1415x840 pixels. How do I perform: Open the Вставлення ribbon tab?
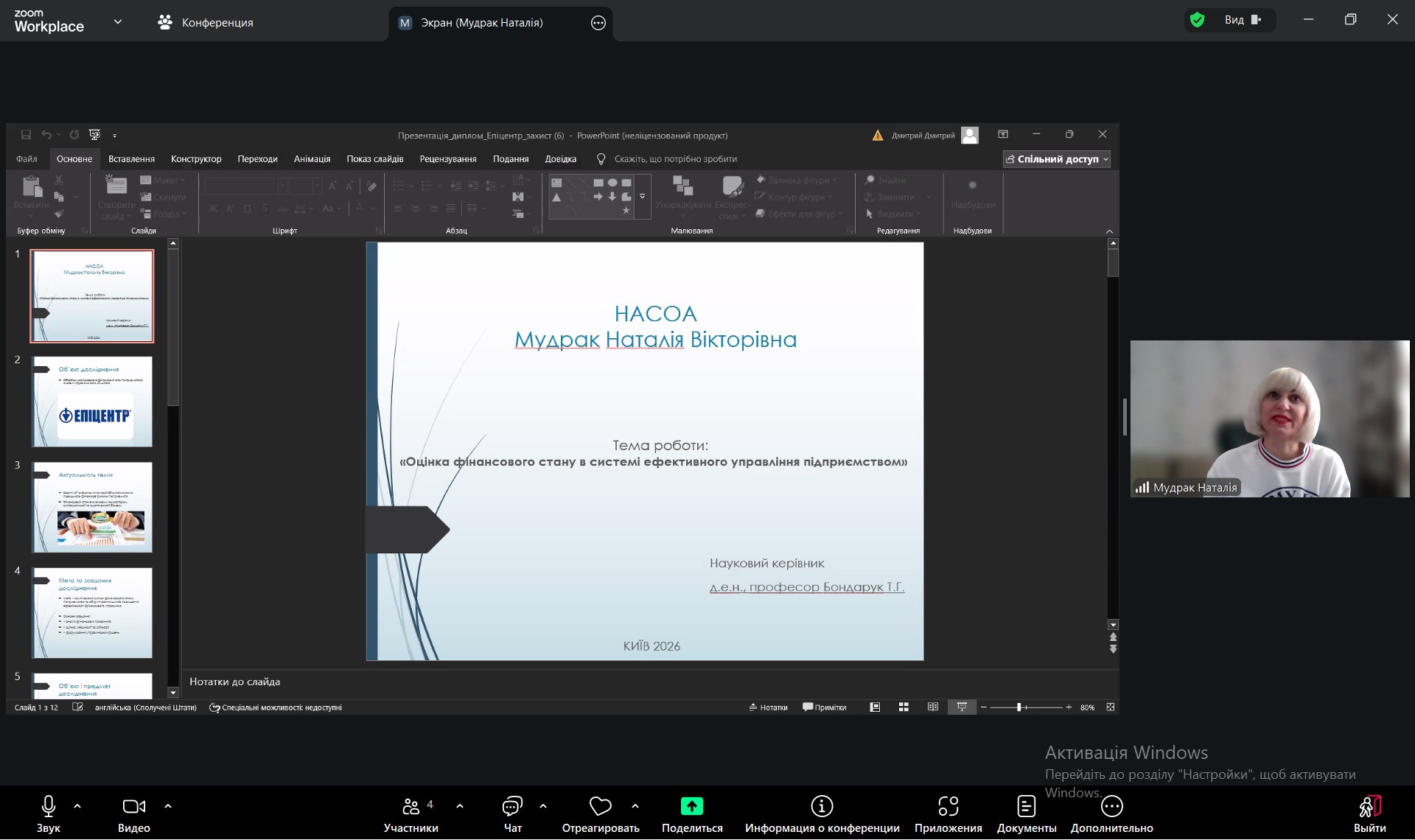(x=131, y=159)
